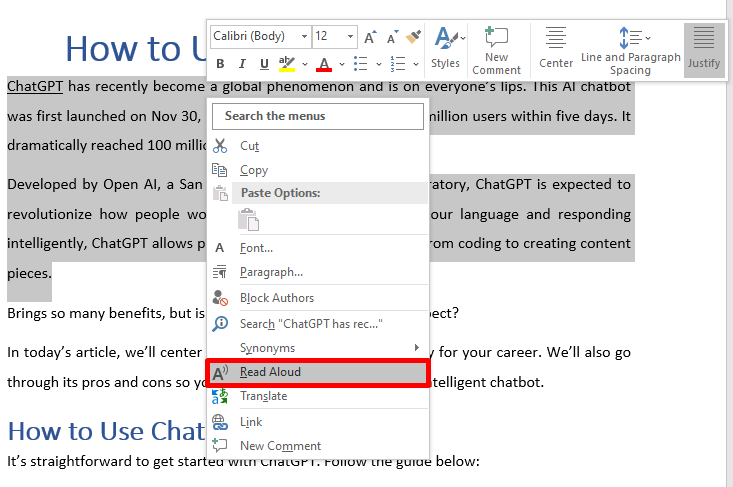Click the "How to Use Chat" heading
Image resolution: width=733 pixels, height=487 pixels.
[107, 431]
